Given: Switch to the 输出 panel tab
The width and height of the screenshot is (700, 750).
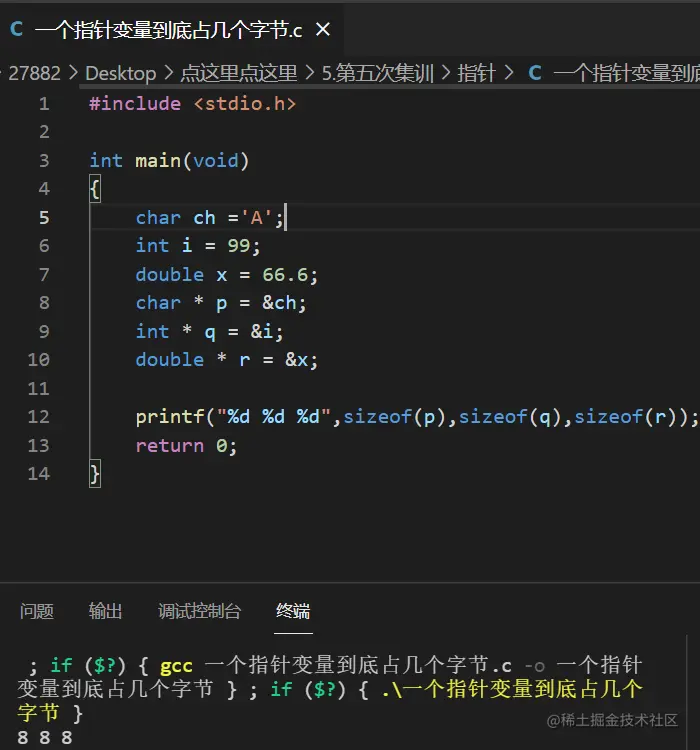Looking at the screenshot, I should 105,611.
